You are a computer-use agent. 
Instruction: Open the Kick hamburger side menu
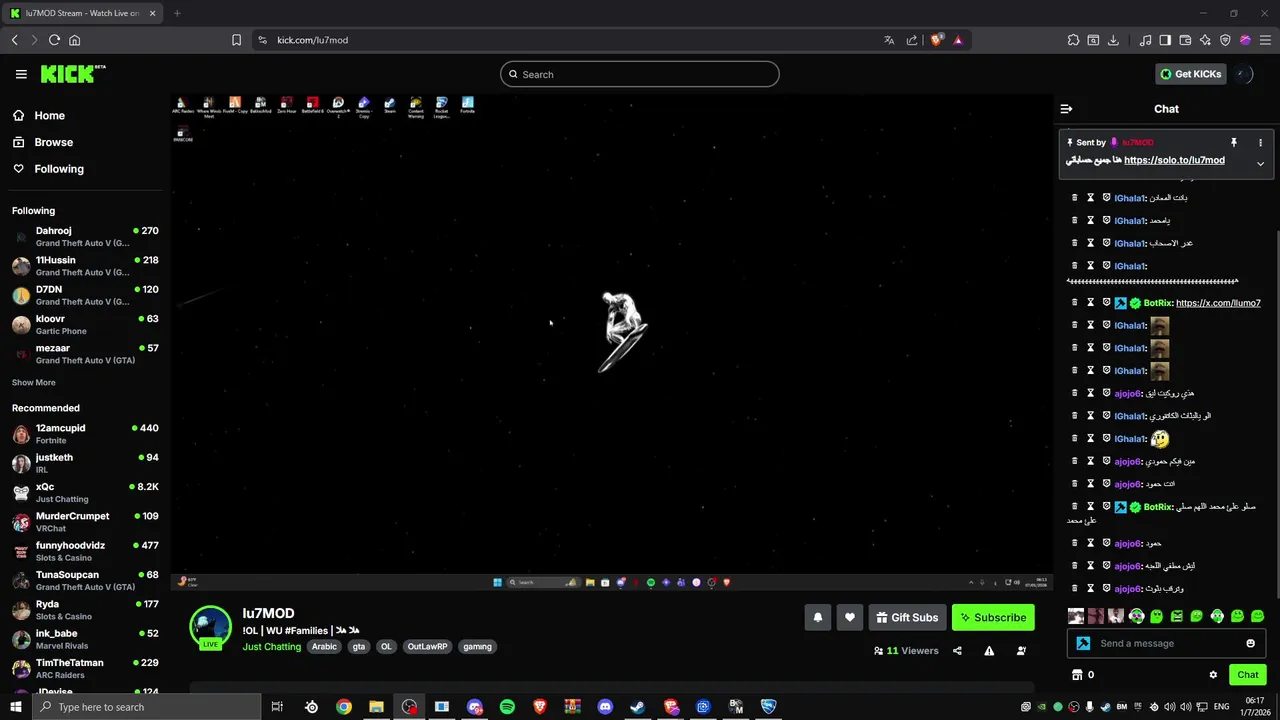pos(21,74)
